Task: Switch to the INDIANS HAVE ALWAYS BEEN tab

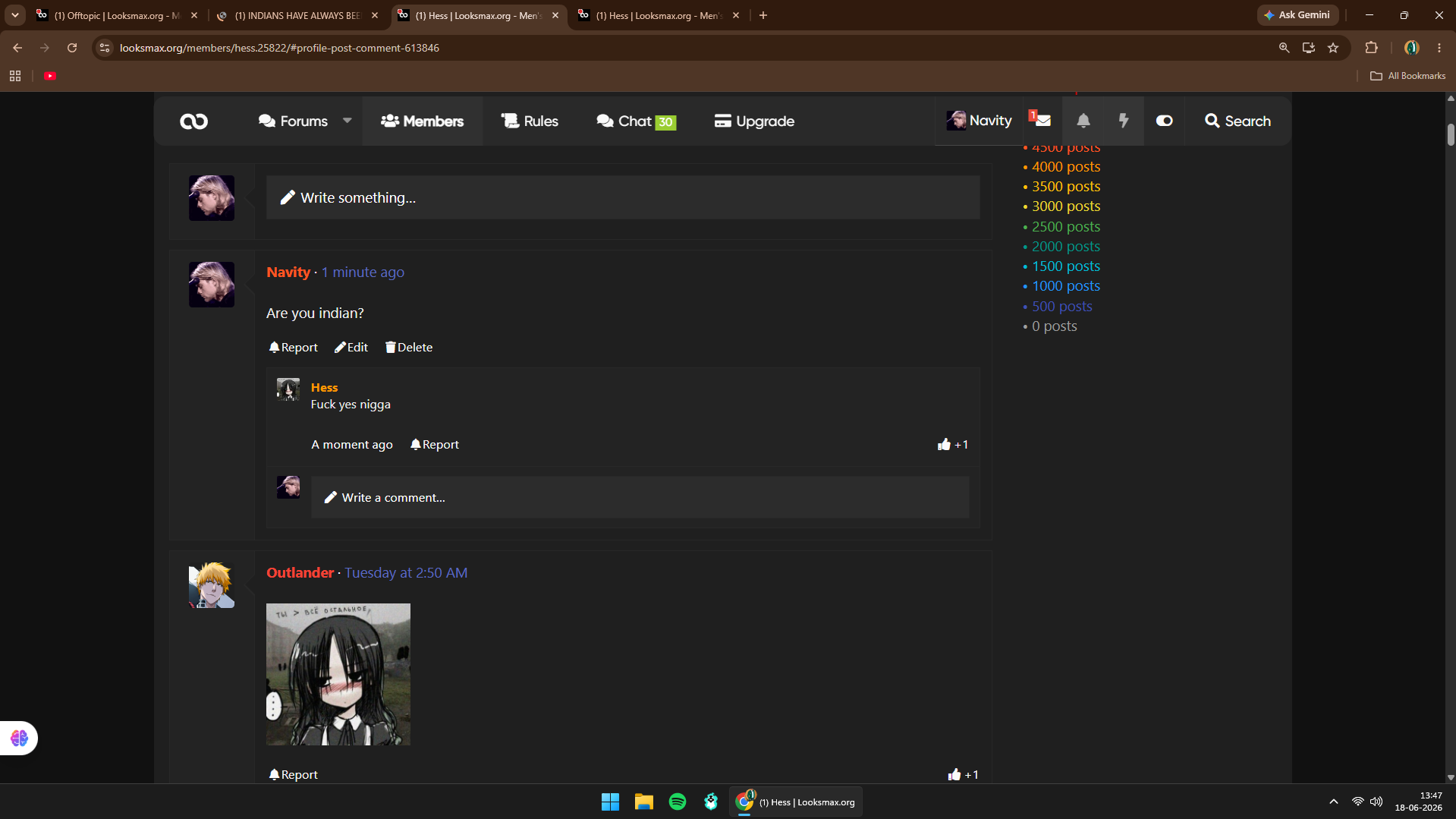Action: (x=297, y=15)
